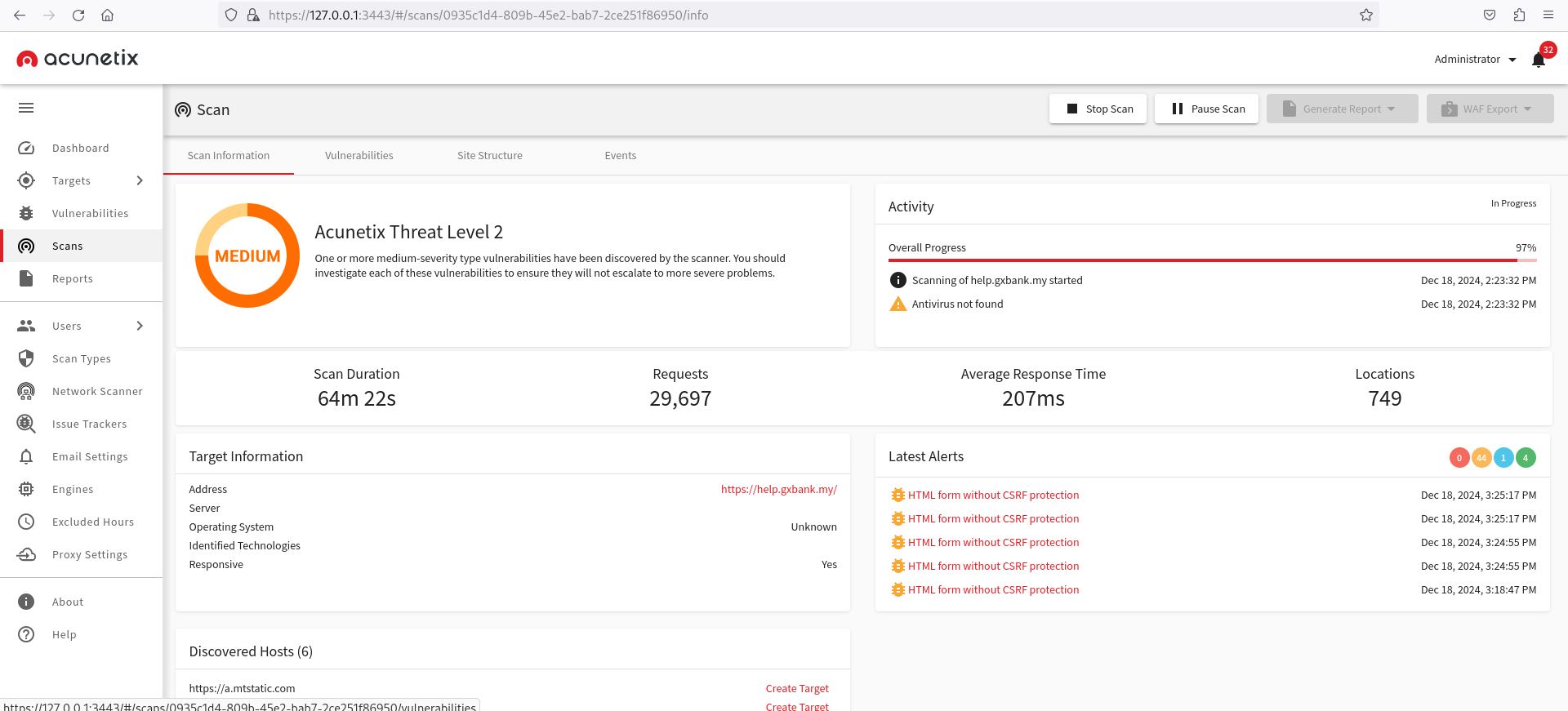Image resolution: width=1568 pixels, height=711 pixels.
Task: Click the Help question mark icon
Action: click(x=26, y=634)
